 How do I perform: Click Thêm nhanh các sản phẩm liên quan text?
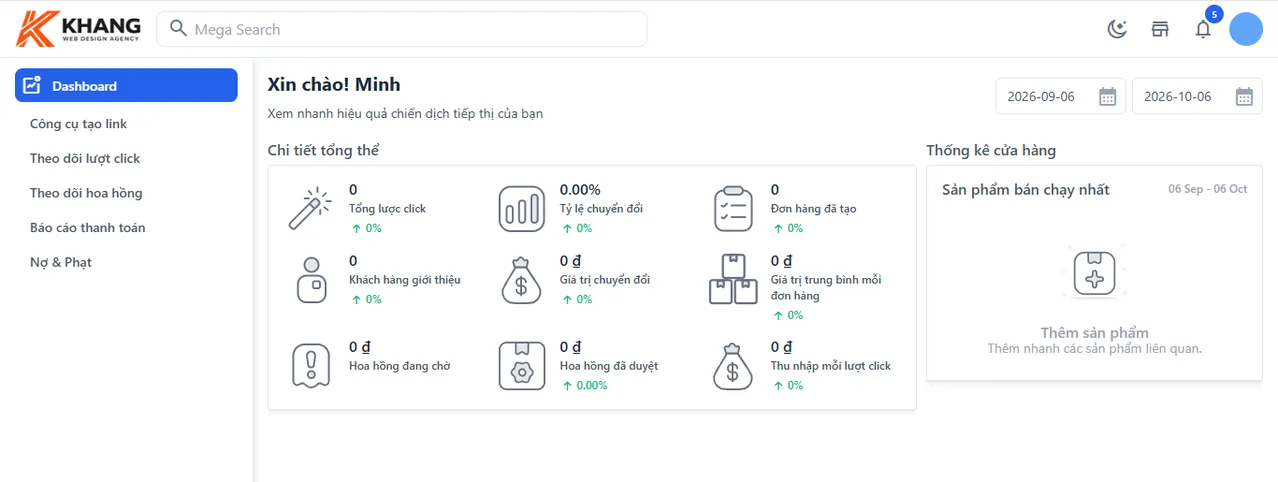click(1094, 349)
